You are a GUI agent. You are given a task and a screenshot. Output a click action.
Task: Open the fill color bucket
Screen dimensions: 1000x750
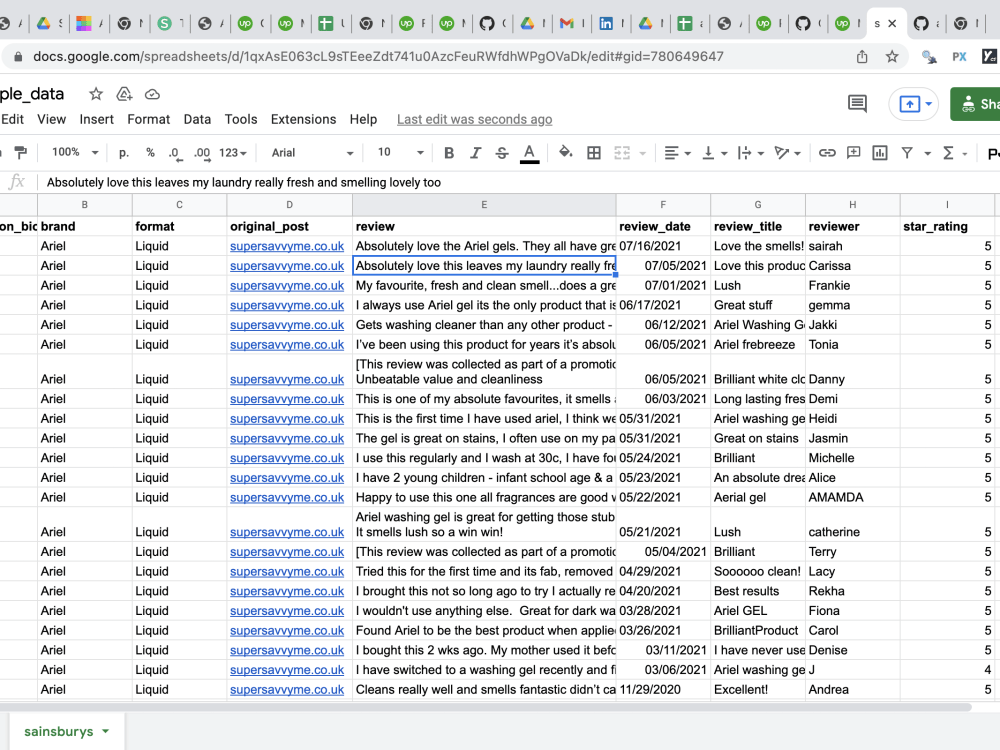point(566,153)
